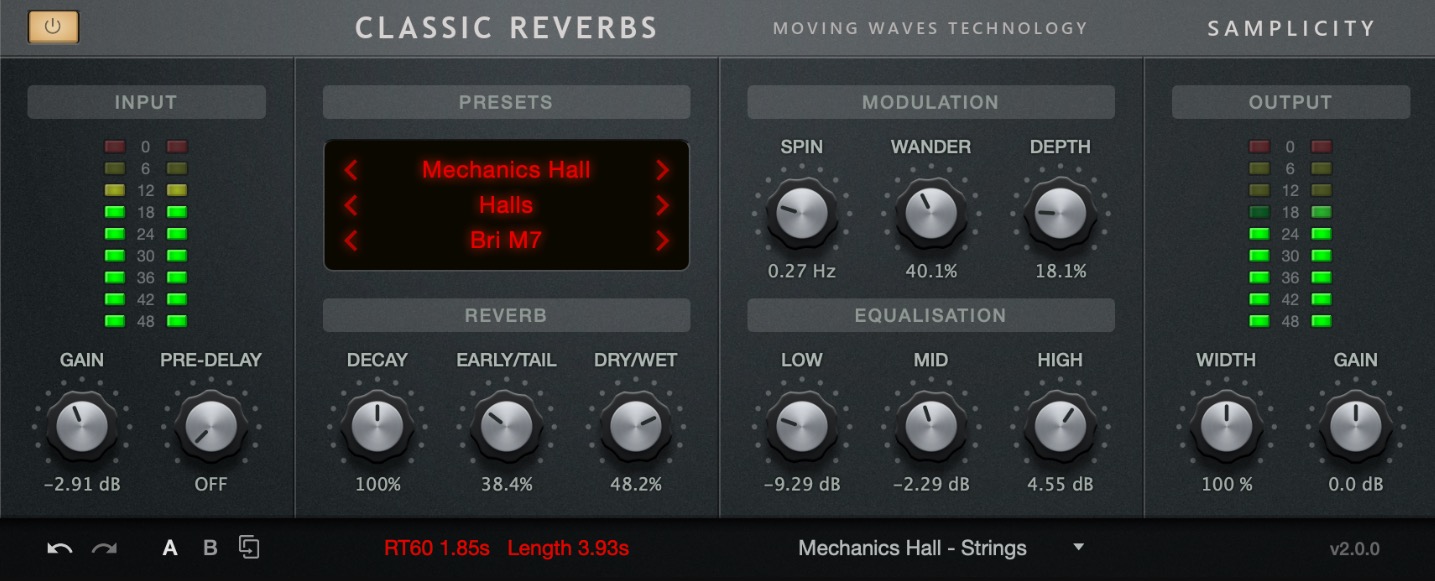The height and width of the screenshot is (581, 1435).
Task: Click the LOW equalisation knob
Action: [802, 427]
